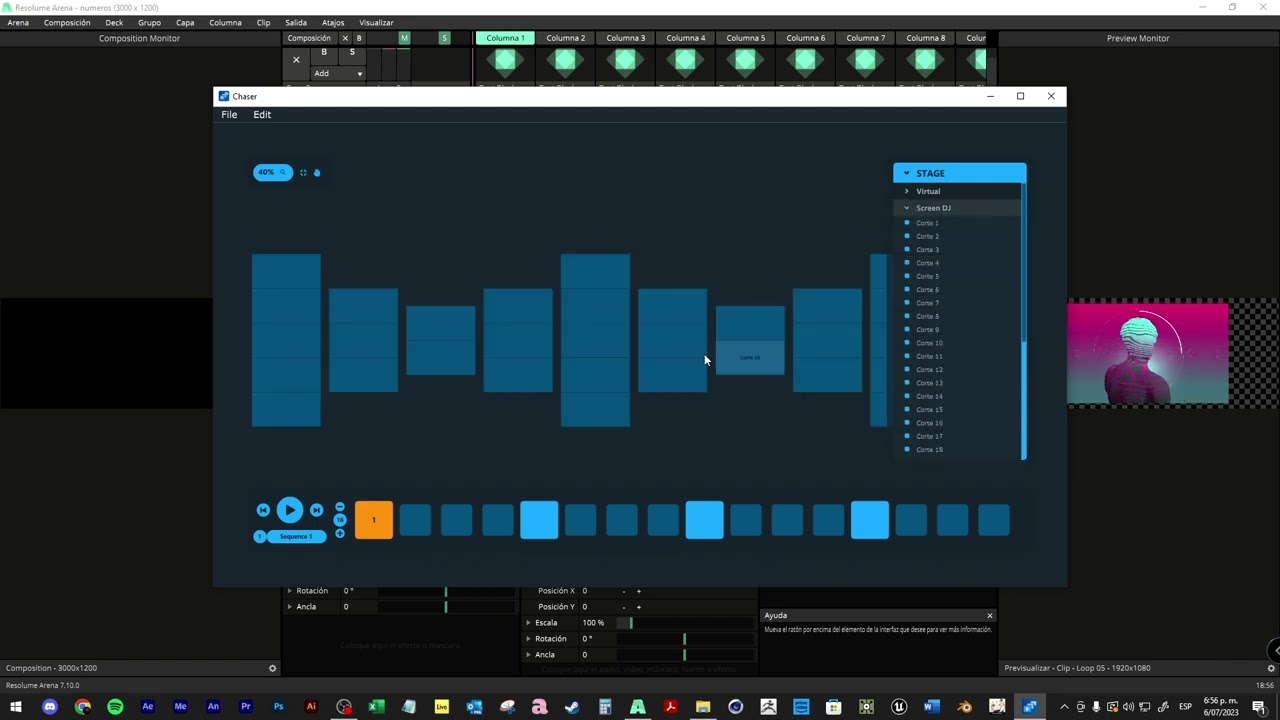Open the Visualizar menu in Resolume
The width and height of the screenshot is (1280, 720).
pos(376,22)
